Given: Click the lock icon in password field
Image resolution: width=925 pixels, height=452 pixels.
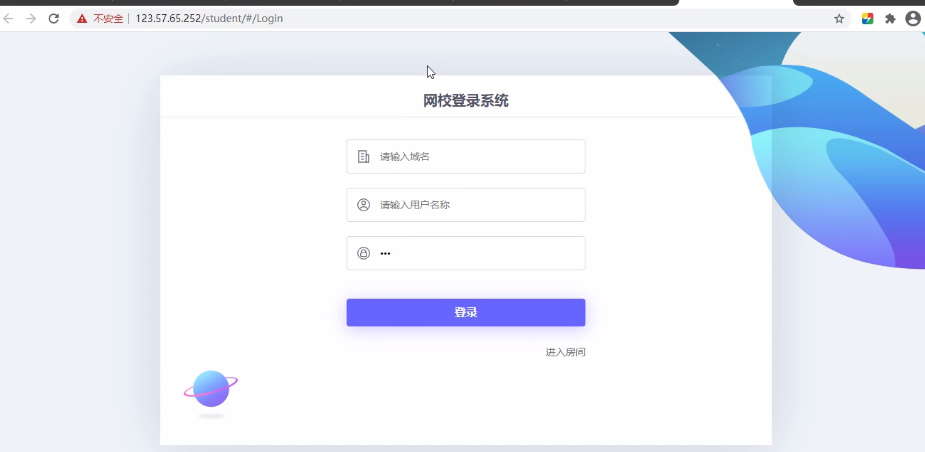Looking at the screenshot, I should [x=363, y=253].
